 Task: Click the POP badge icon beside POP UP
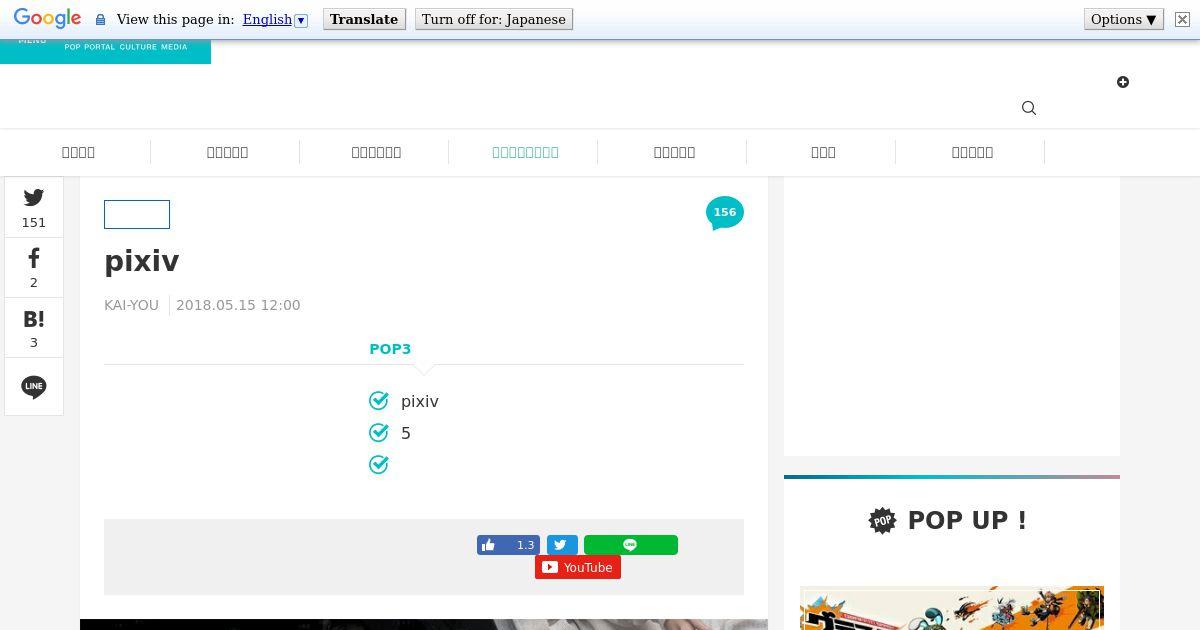point(883,520)
